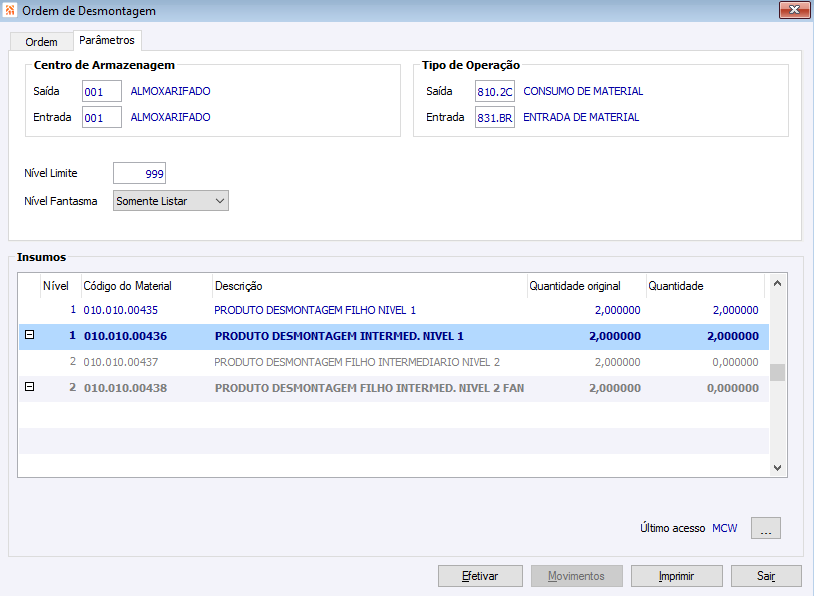Click the ellipsis button beside Último acesso
This screenshot has height=596, width=814.
tap(766, 528)
